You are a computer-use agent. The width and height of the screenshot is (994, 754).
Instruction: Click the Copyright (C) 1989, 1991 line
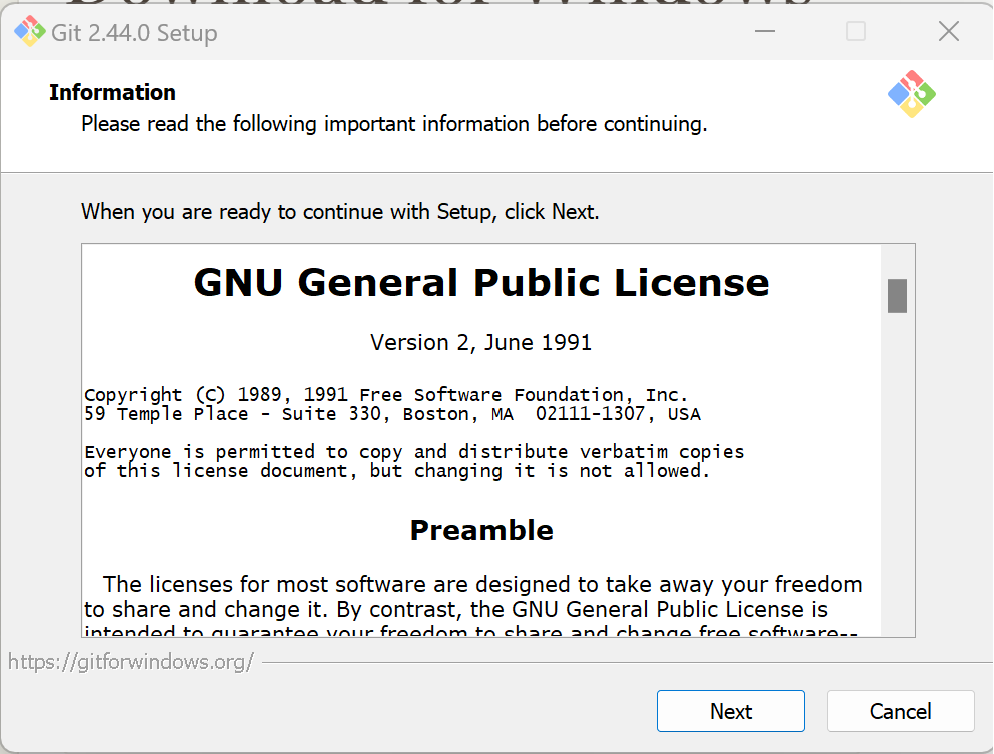(386, 394)
